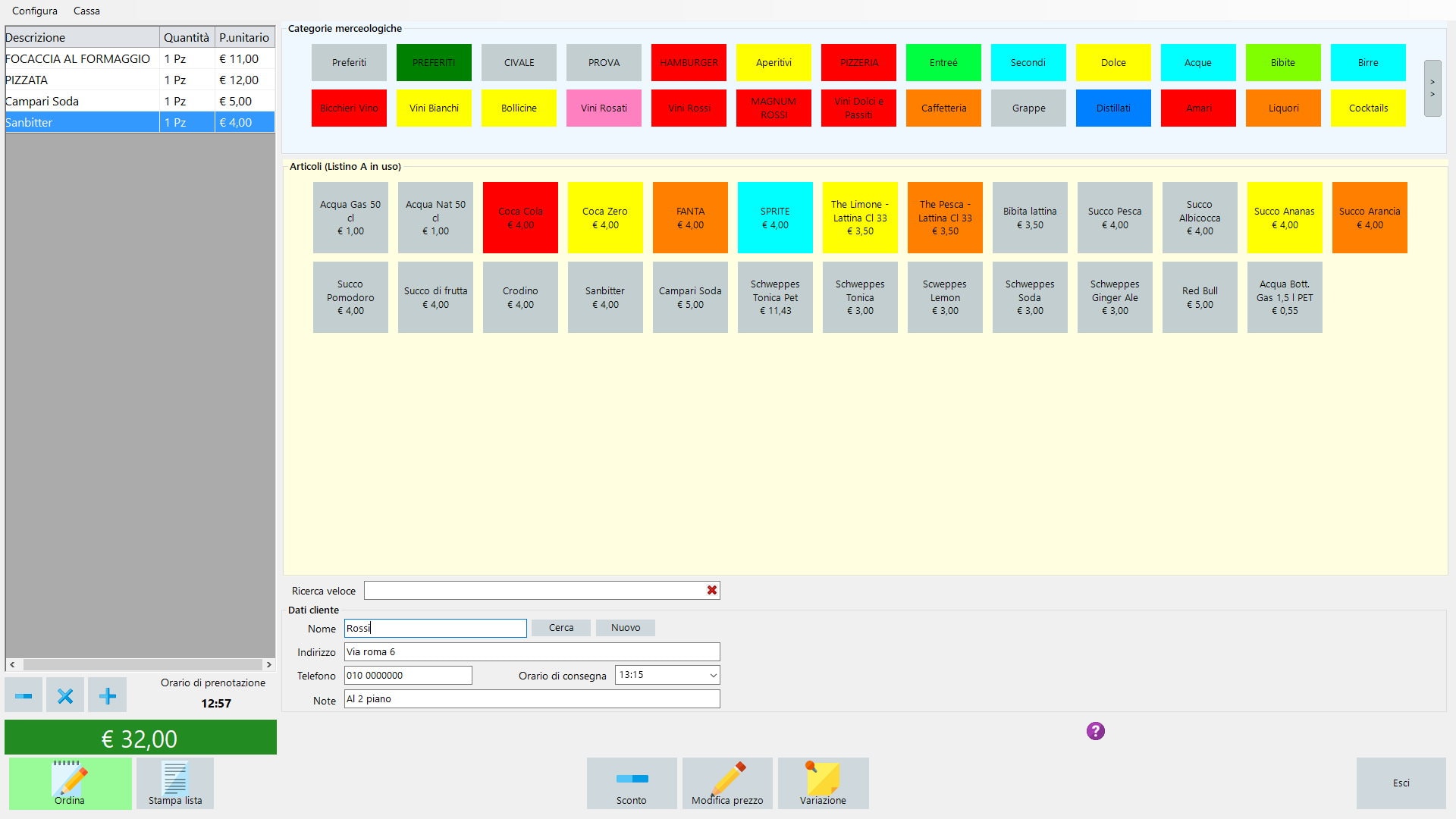
Task: Click the Note input field
Action: pyautogui.click(x=532, y=699)
